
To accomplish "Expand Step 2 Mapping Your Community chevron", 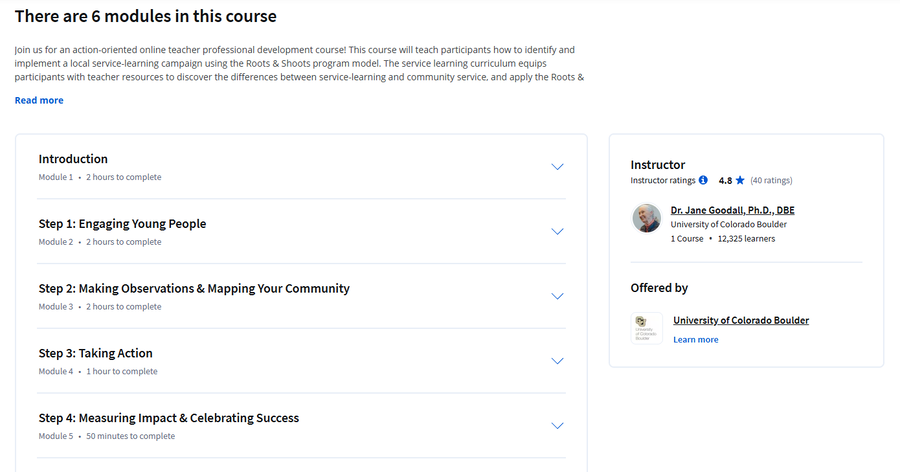I will click(x=557, y=297).
